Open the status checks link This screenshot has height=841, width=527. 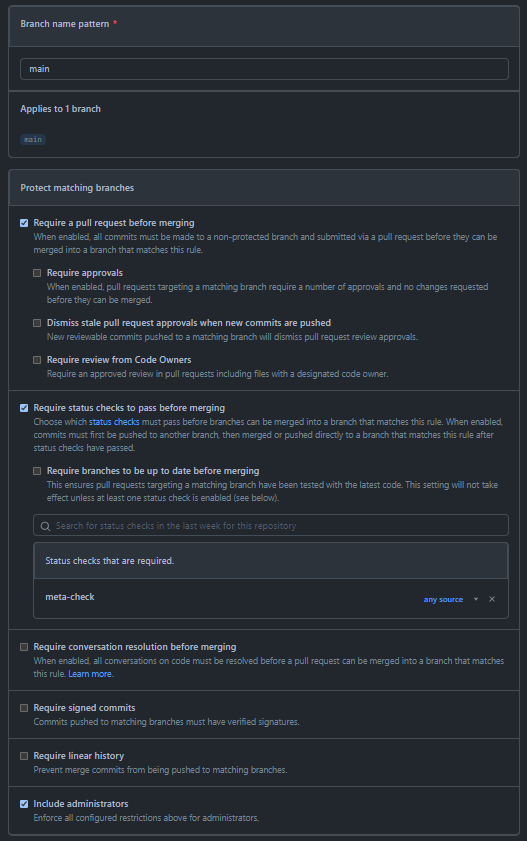(114, 422)
